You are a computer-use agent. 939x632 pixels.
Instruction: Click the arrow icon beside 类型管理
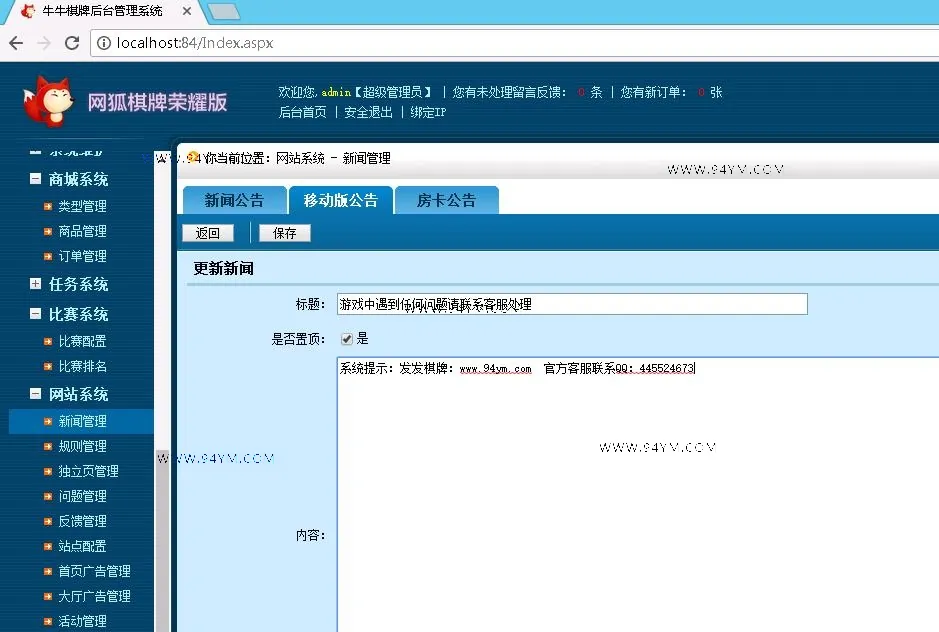(48, 206)
